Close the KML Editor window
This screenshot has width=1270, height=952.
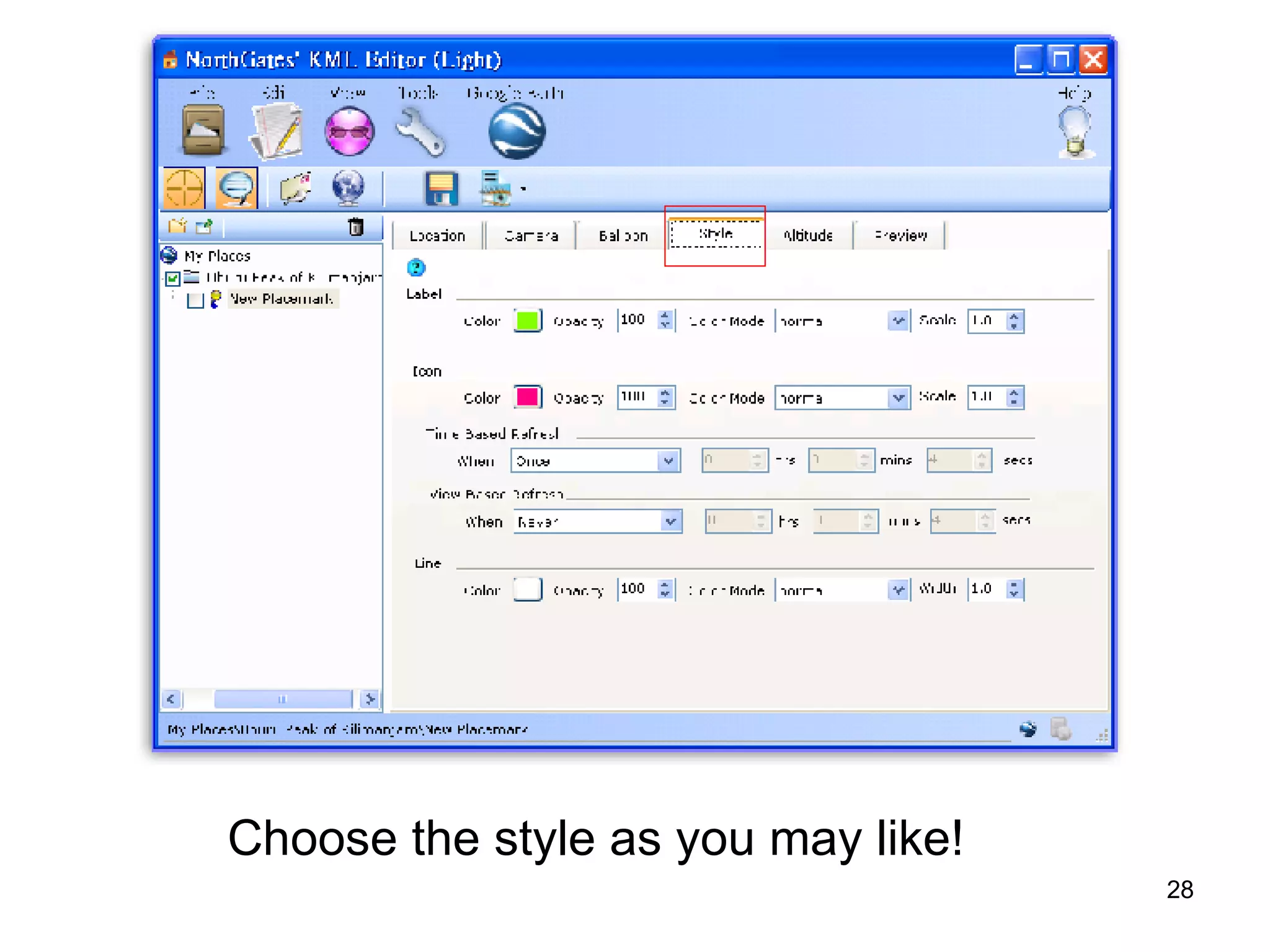point(1093,60)
